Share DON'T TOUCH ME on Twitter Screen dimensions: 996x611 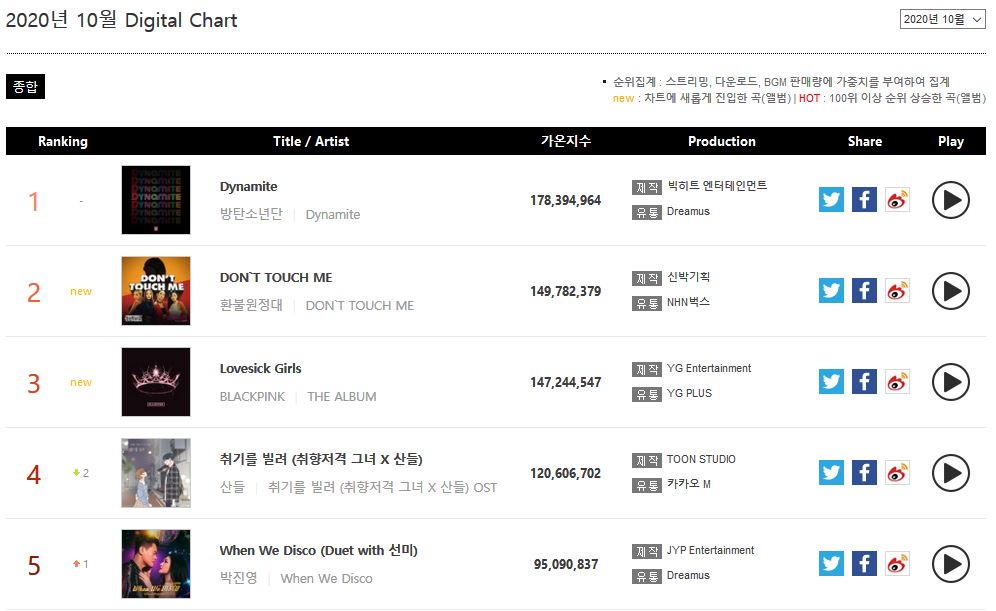tap(831, 291)
